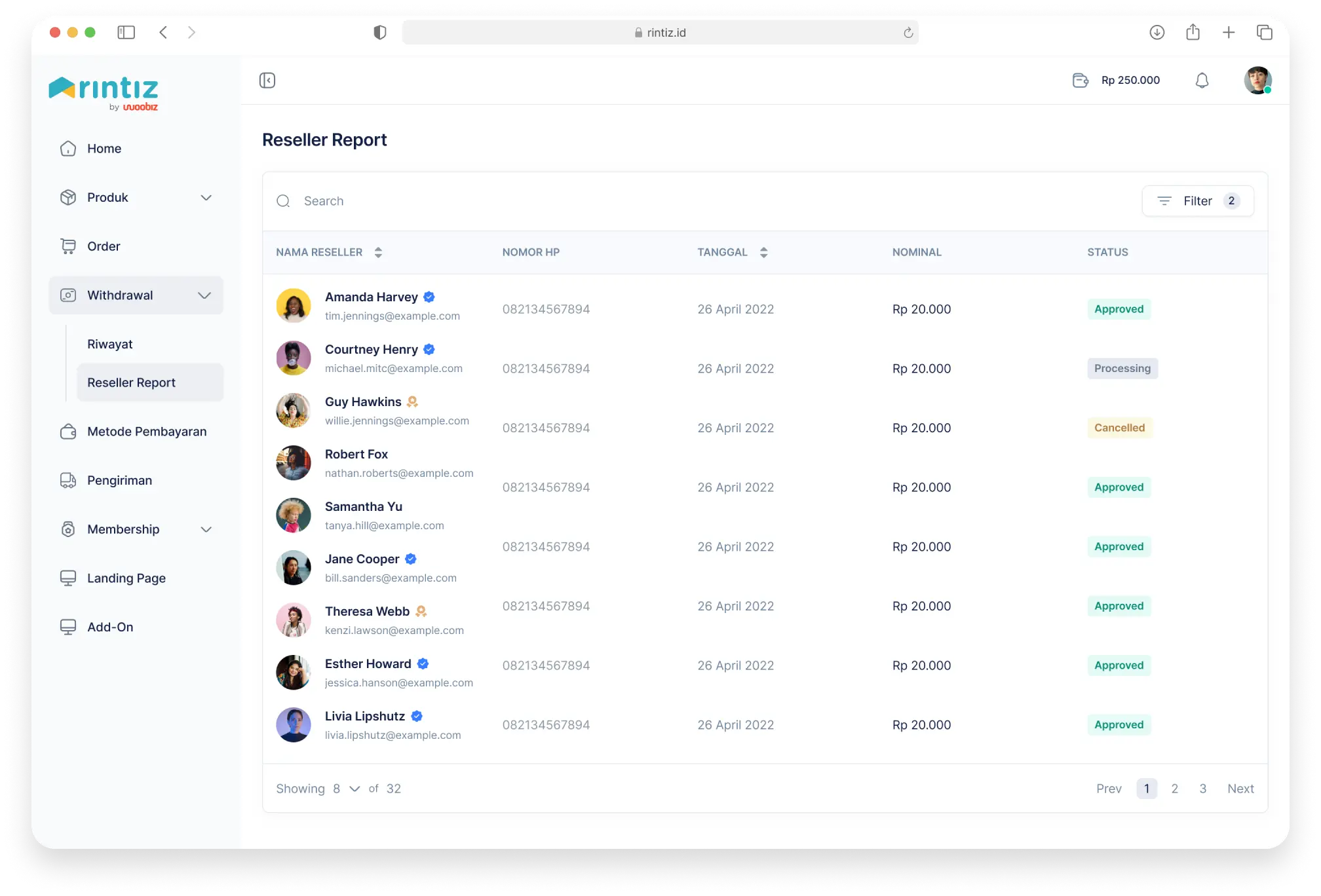The height and width of the screenshot is (896, 1321).
Task: Select the Reseller Report menu item
Action: click(x=131, y=382)
